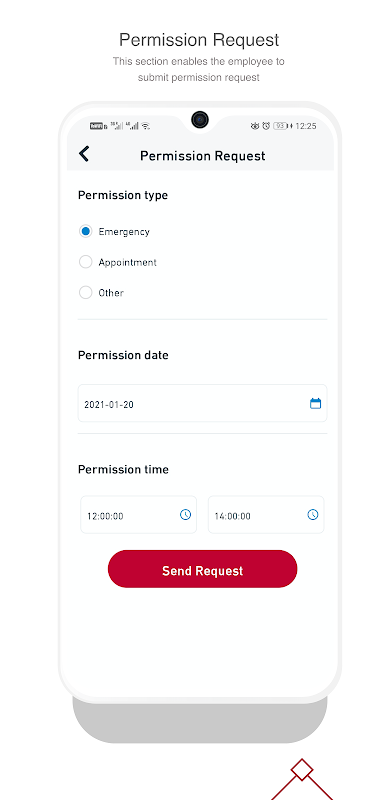
Task: Tap the eye comfort status icon
Action: 255,126
